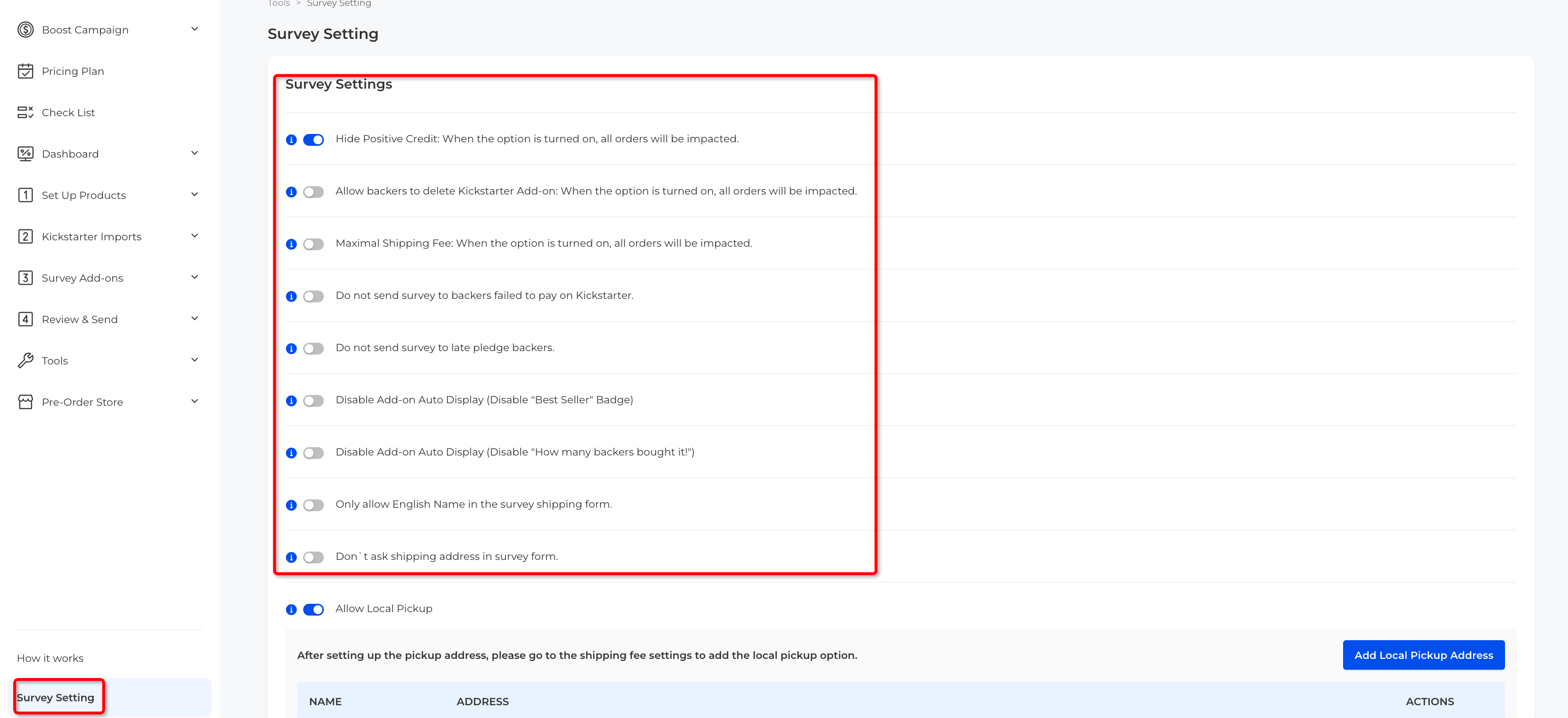Click the Pricing Plan calendar icon
1568x718 pixels.
[x=26, y=70]
